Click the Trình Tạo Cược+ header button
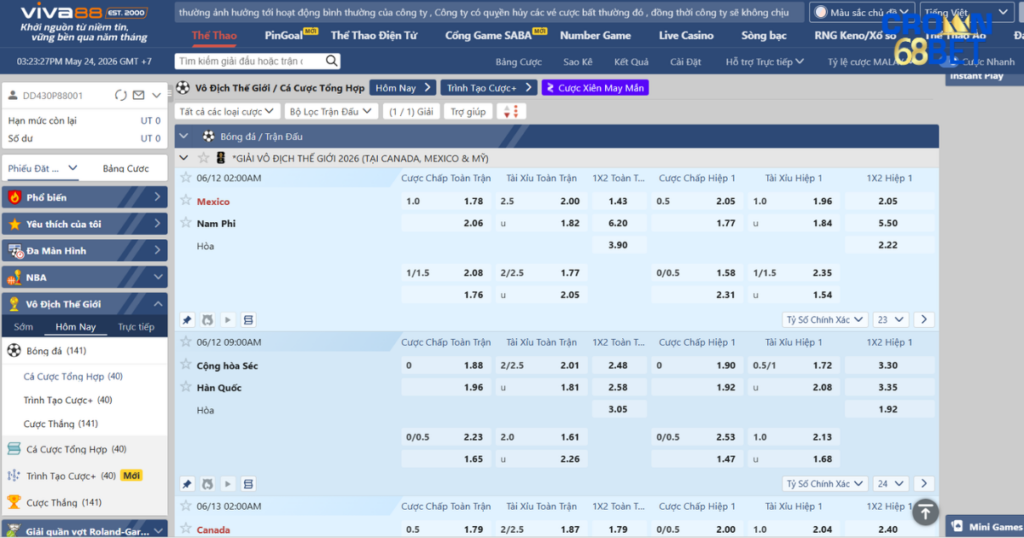This screenshot has height=538, width=1024. tap(488, 87)
